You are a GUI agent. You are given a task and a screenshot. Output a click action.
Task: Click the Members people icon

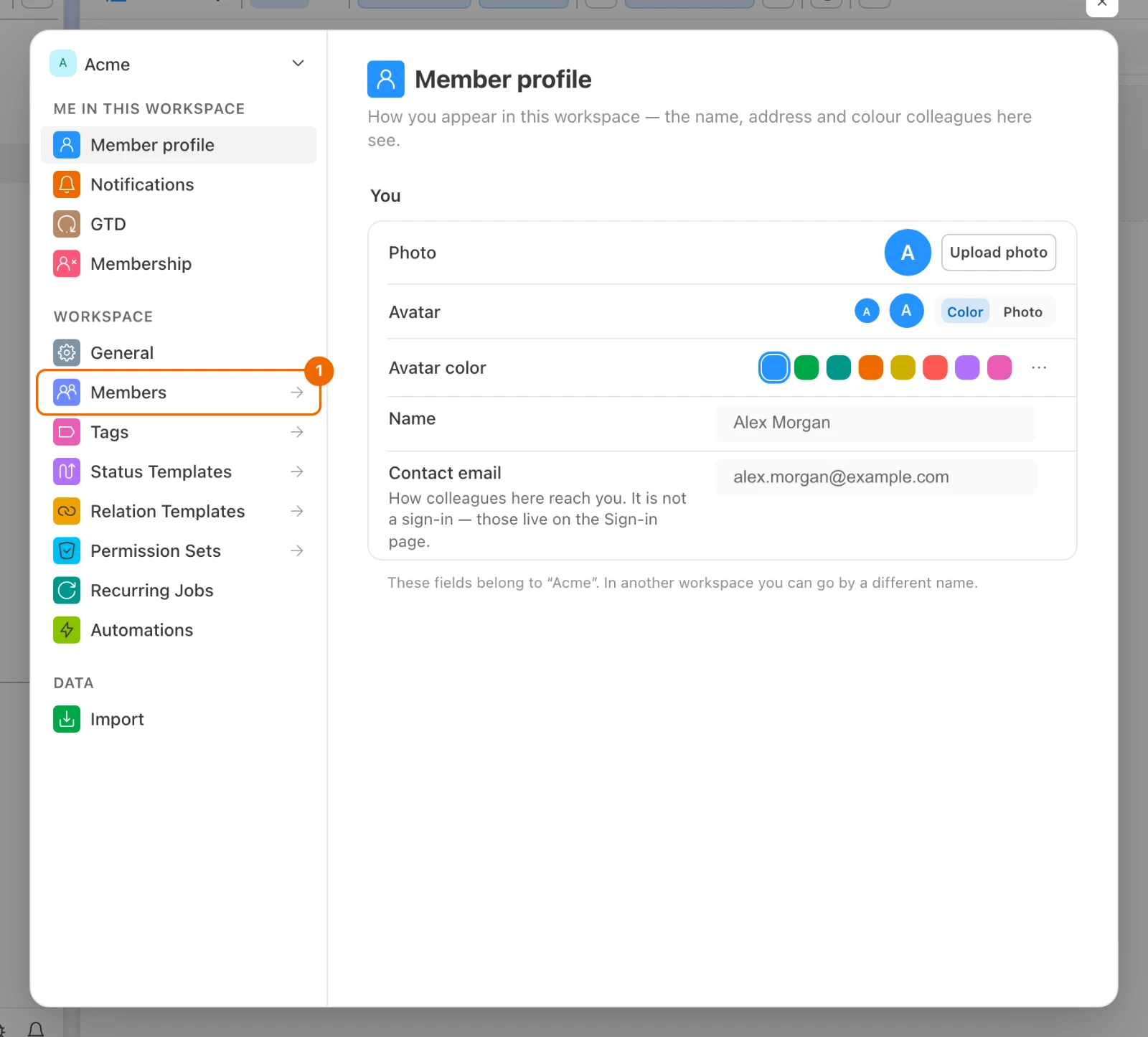click(67, 392)
